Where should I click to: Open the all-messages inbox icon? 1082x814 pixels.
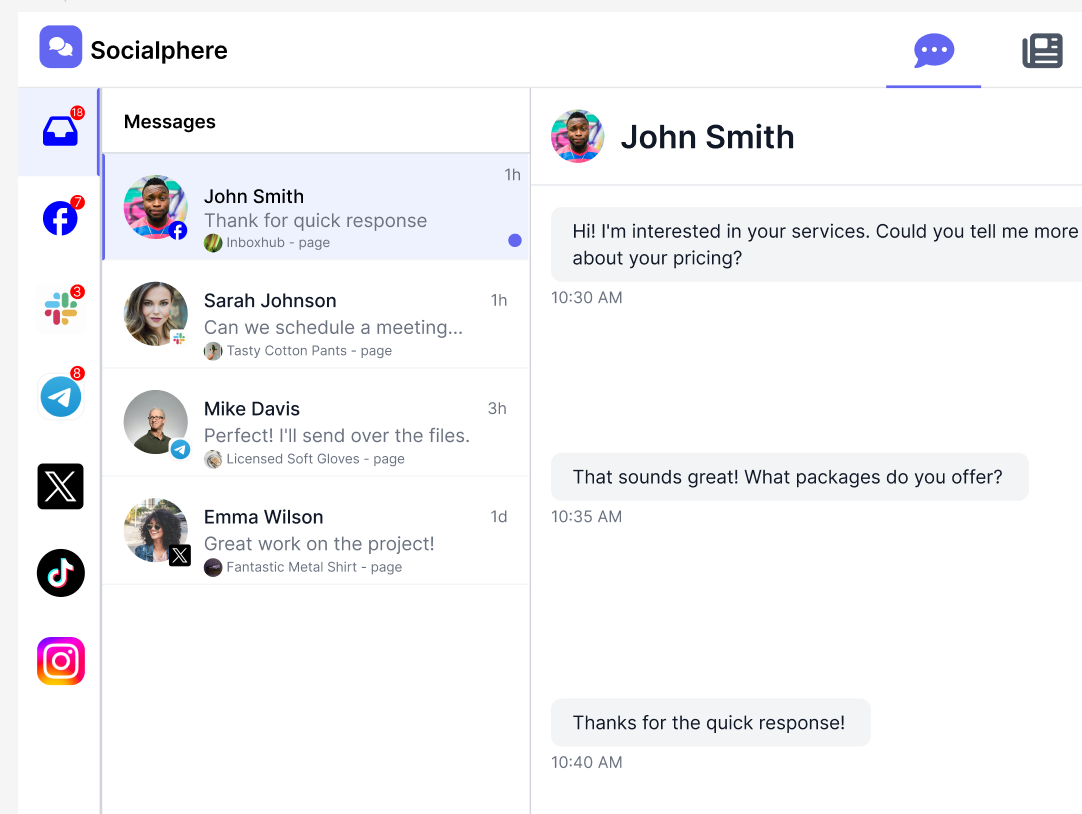click(60, 131)
